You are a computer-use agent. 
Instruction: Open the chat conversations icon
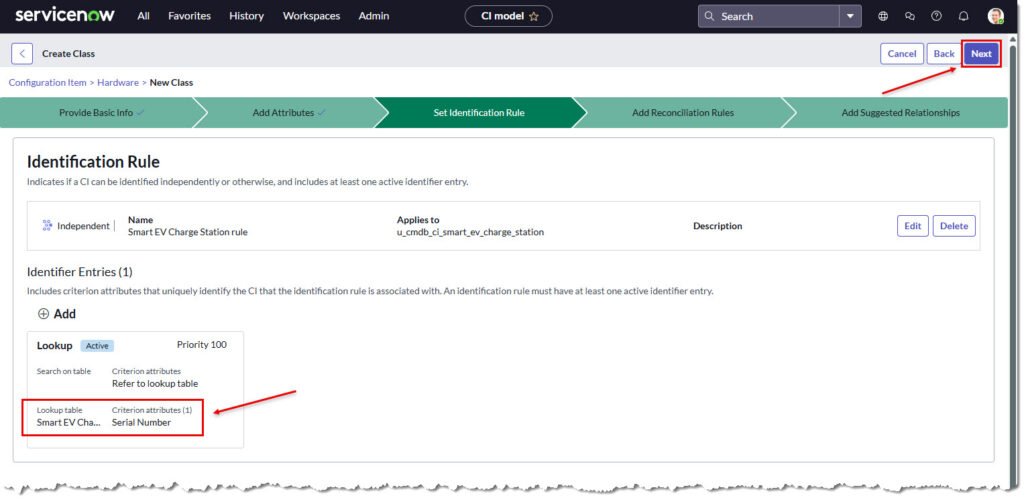910,16
